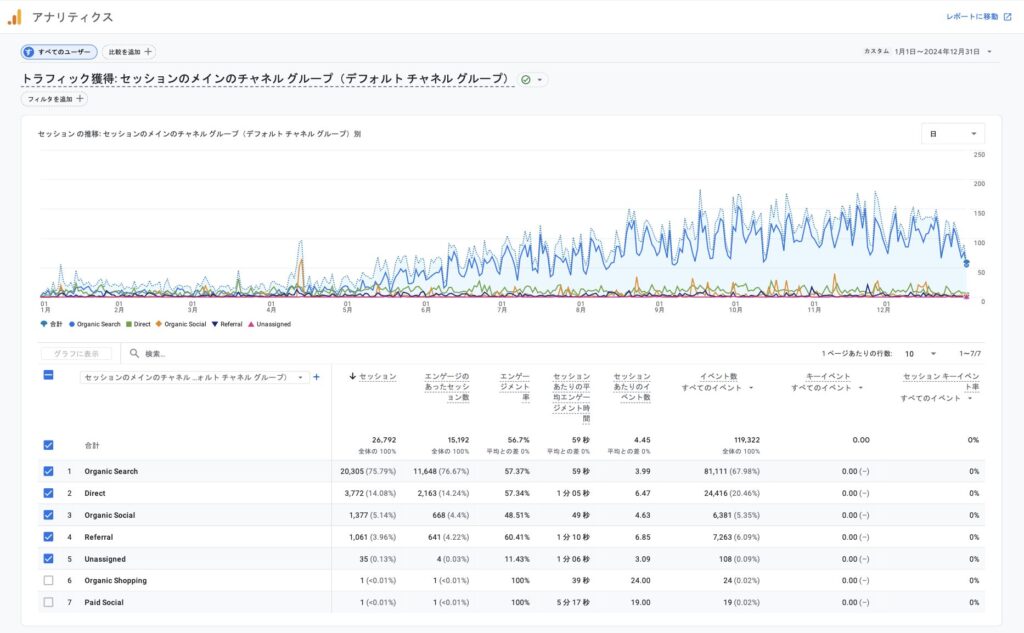Click the Google Analytics logo icon
Screen dimensions: 1024x633
[x=14, y=17]
